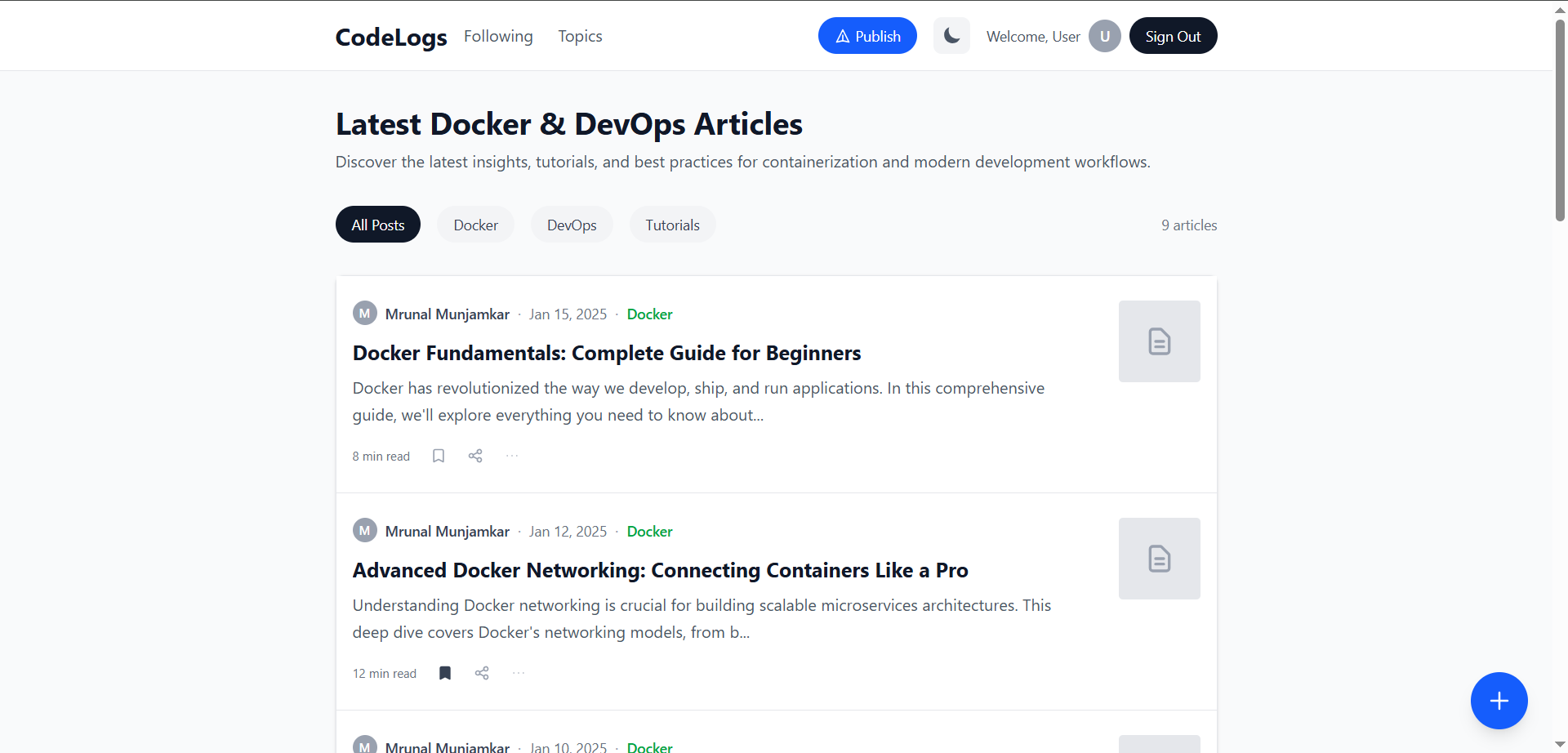Viewport: 1568px width, 753px height.
Task: Share the Advanced Docker Networking article
Action: pyautogui.click(x=482, y=673)
